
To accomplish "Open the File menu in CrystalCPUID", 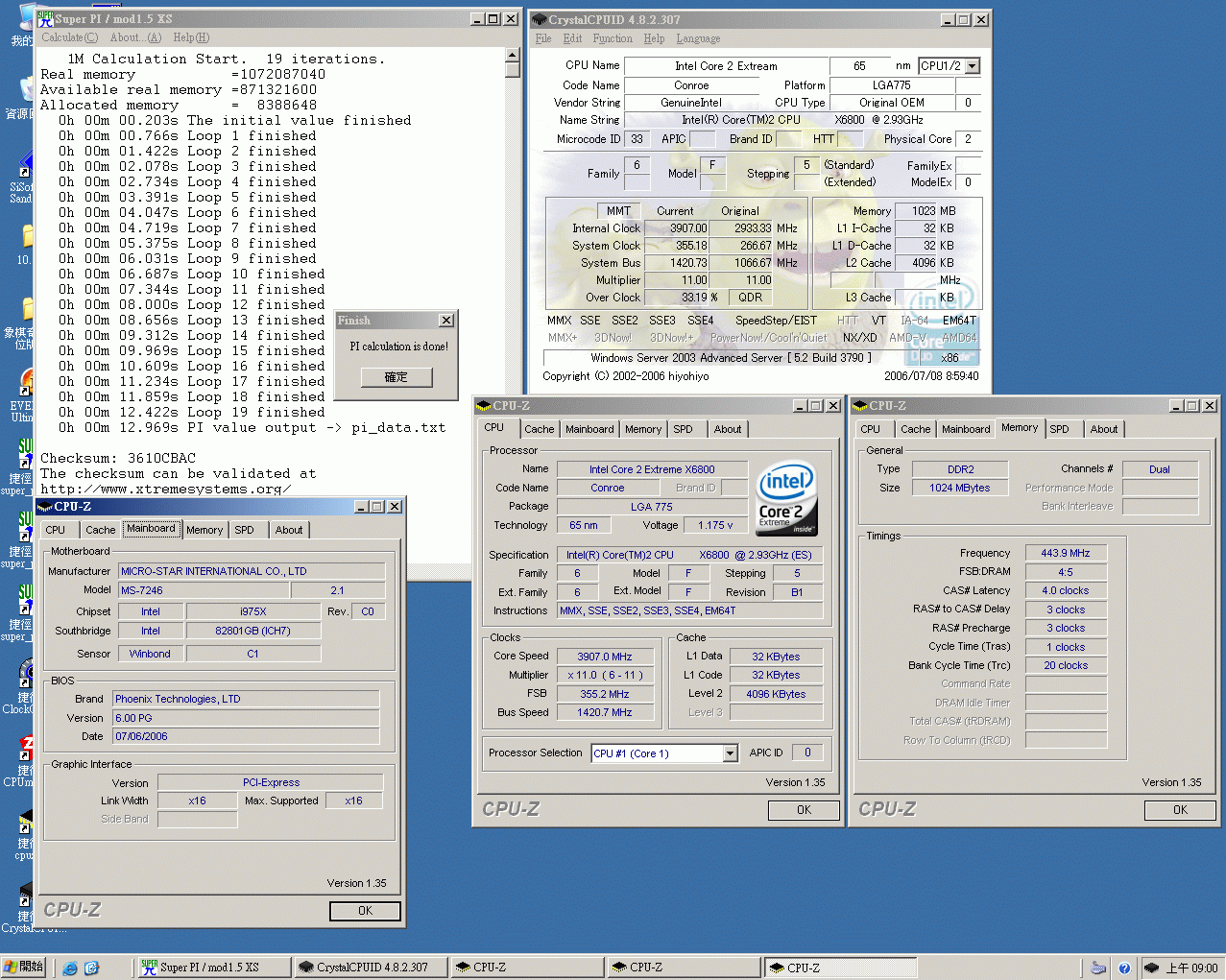I will pos(543,38).
